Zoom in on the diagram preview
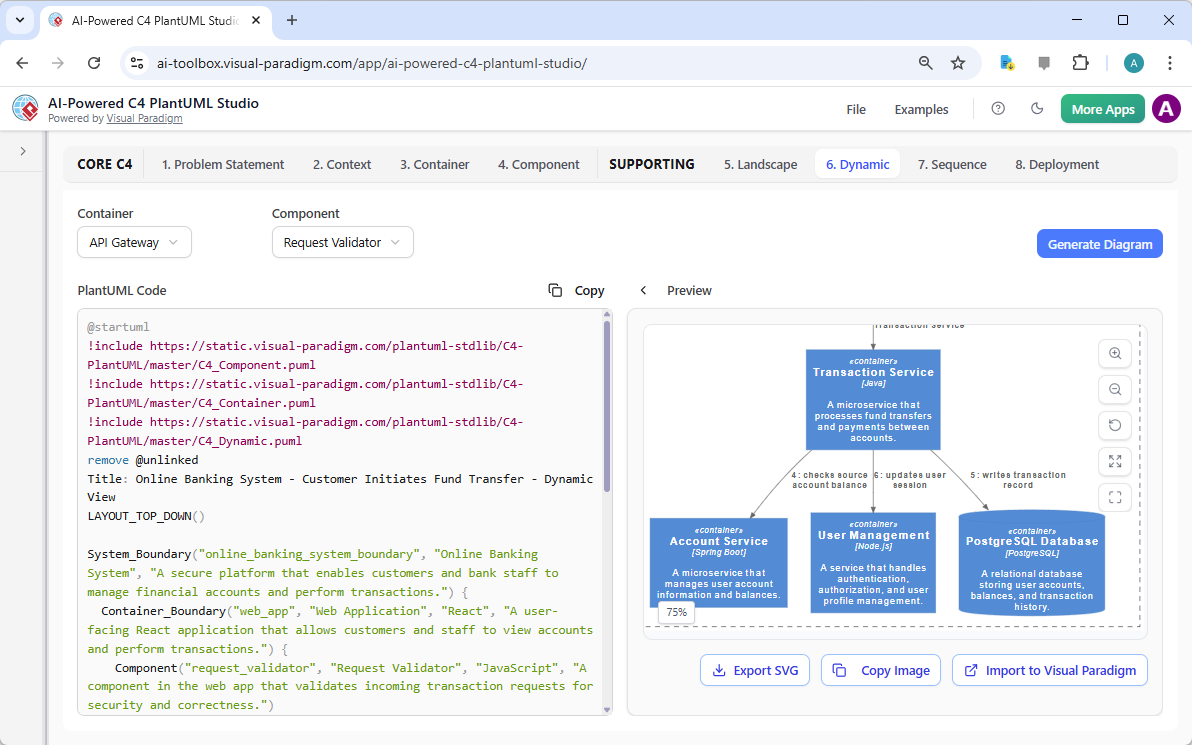The image size is (1192, 745). (1114, 353)
